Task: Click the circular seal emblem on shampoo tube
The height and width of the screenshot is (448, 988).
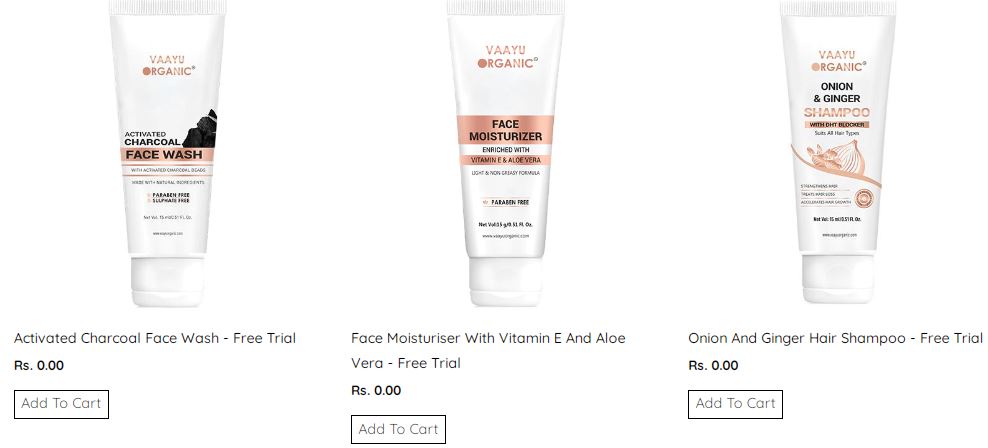Action: [866, 198]
